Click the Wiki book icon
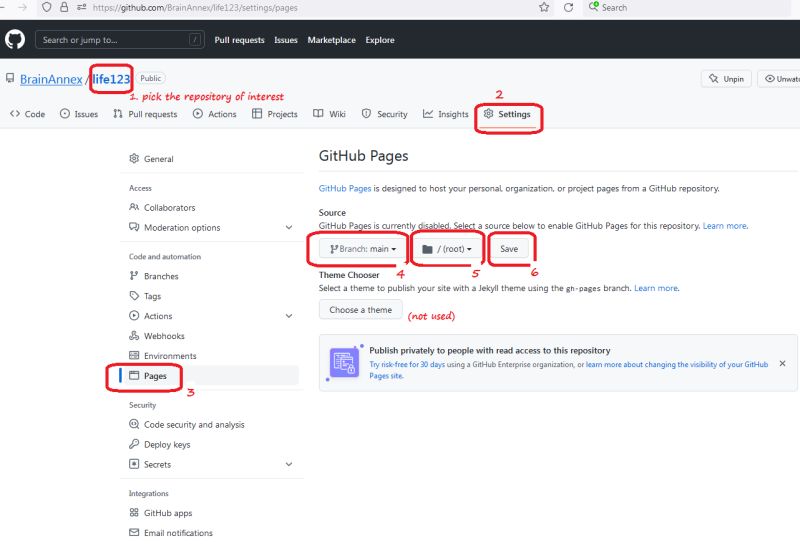Viewport: 800px width, 551px height. coord(318,113)
